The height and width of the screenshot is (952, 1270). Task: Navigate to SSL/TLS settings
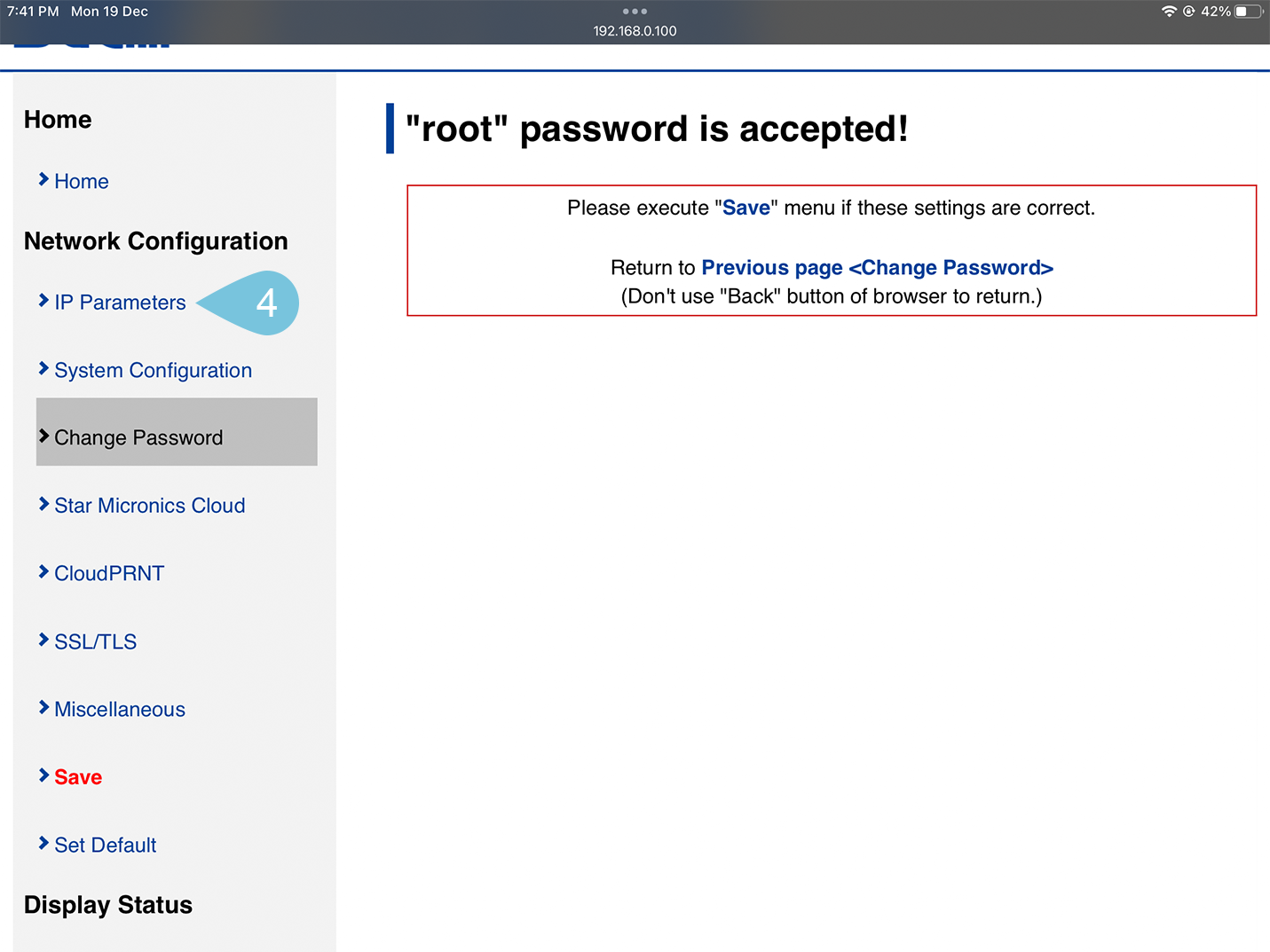(x=95, y=641)
